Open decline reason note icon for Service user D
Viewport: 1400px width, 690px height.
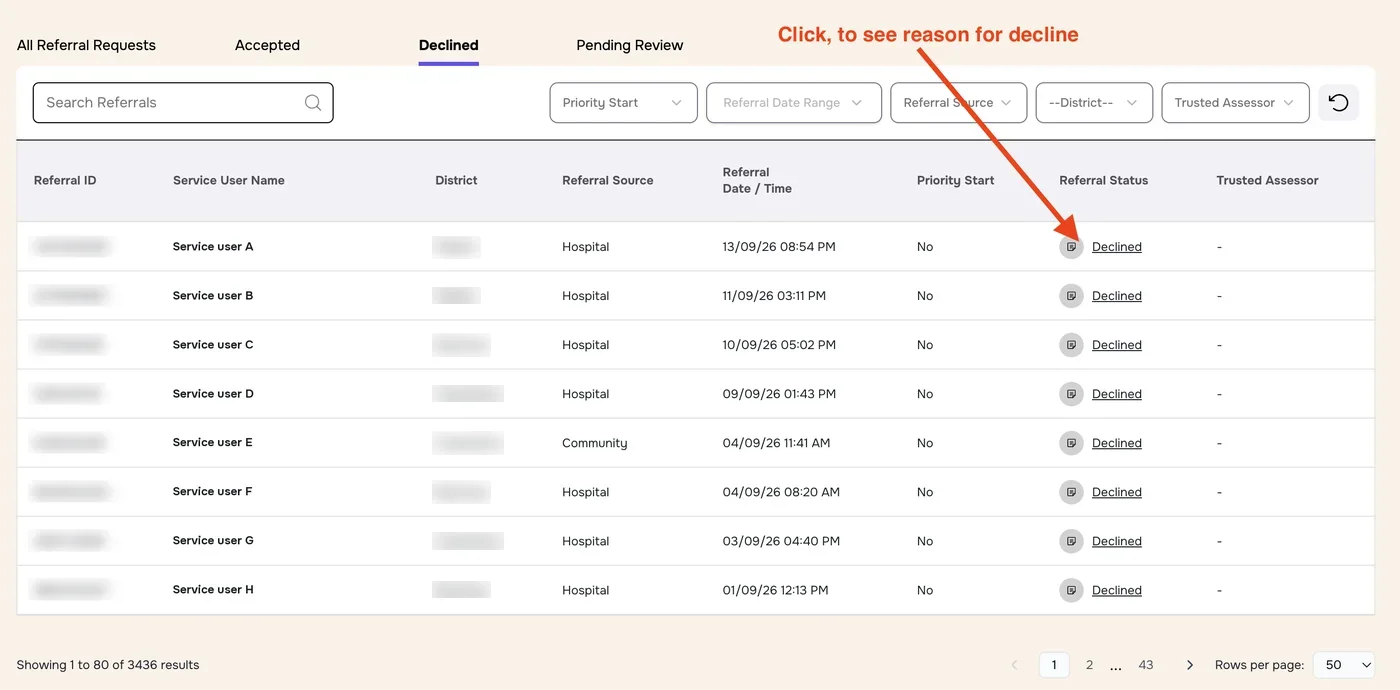click(1071, 393)
